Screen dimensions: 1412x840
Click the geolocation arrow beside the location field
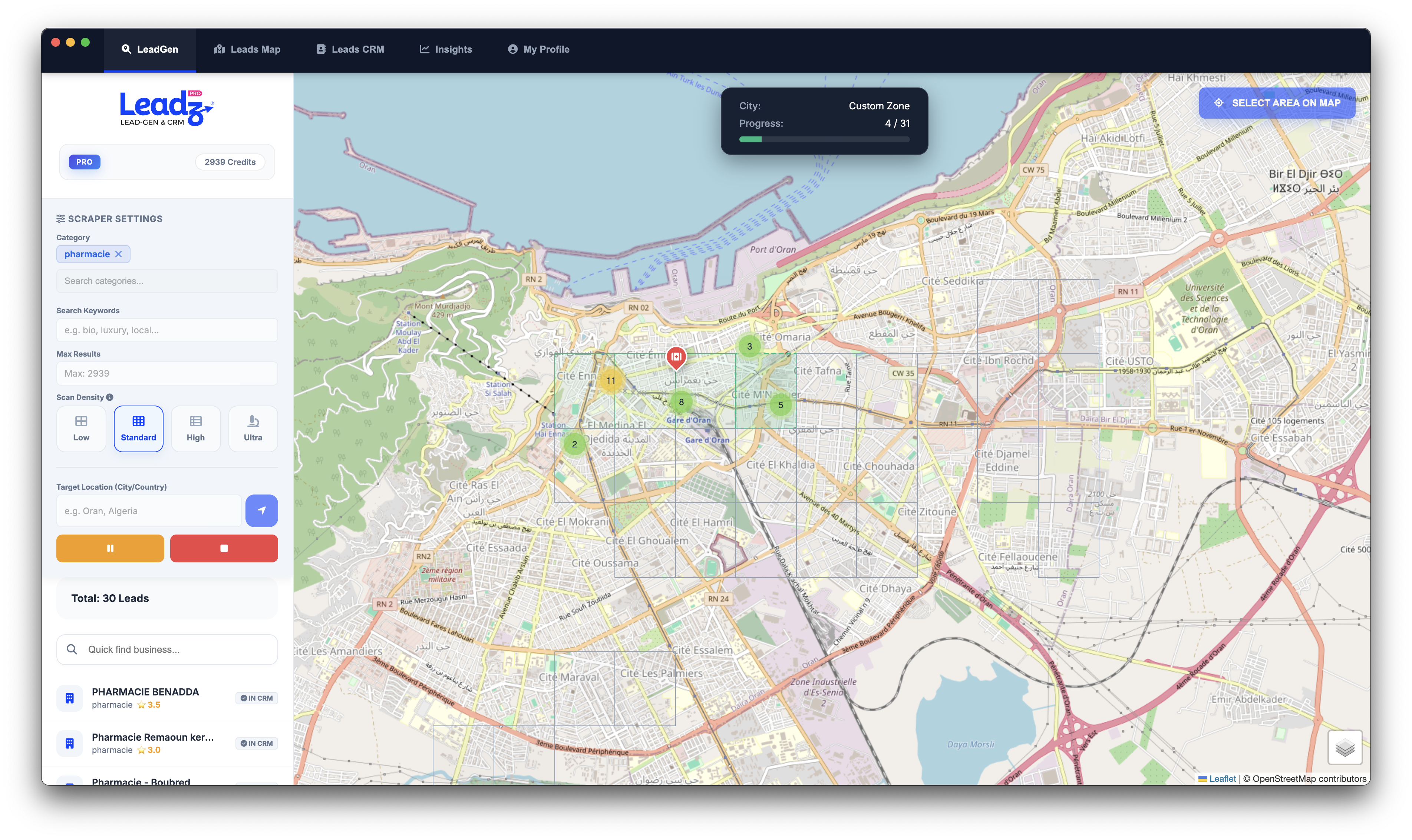(261, 510)
